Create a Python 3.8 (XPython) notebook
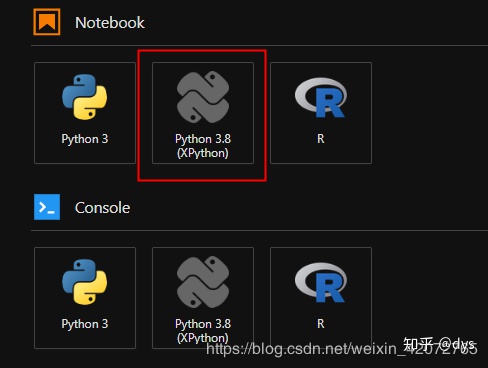Image resolution: width=488 pixels, height=368 pixels. pyautogui.click(x=203, y=113)
